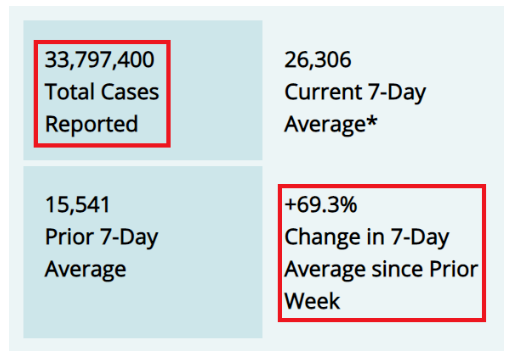Select the "Change in 7-Day" label line
Image resolution: width=521 pixels, height=364 pixels.
[367, 237]
